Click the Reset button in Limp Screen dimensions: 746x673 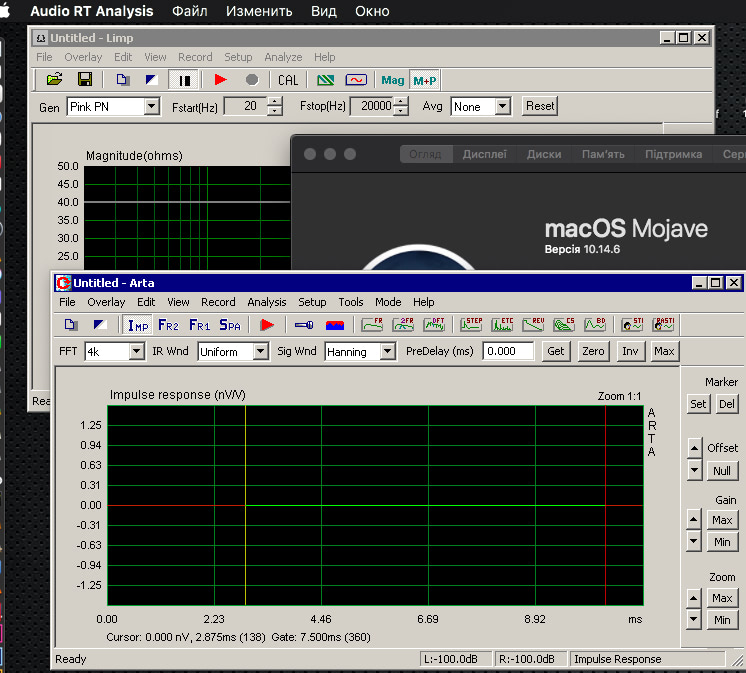539,106
